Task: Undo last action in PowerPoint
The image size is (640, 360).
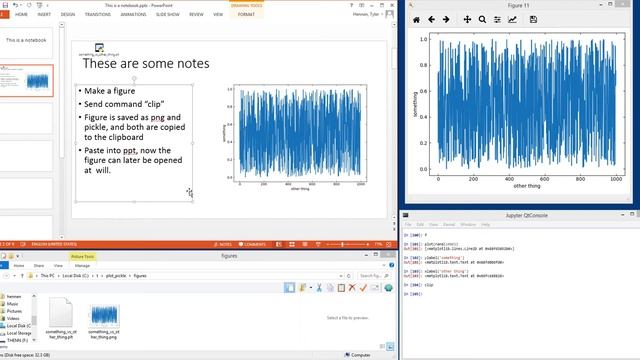Action: pos(15,5)
